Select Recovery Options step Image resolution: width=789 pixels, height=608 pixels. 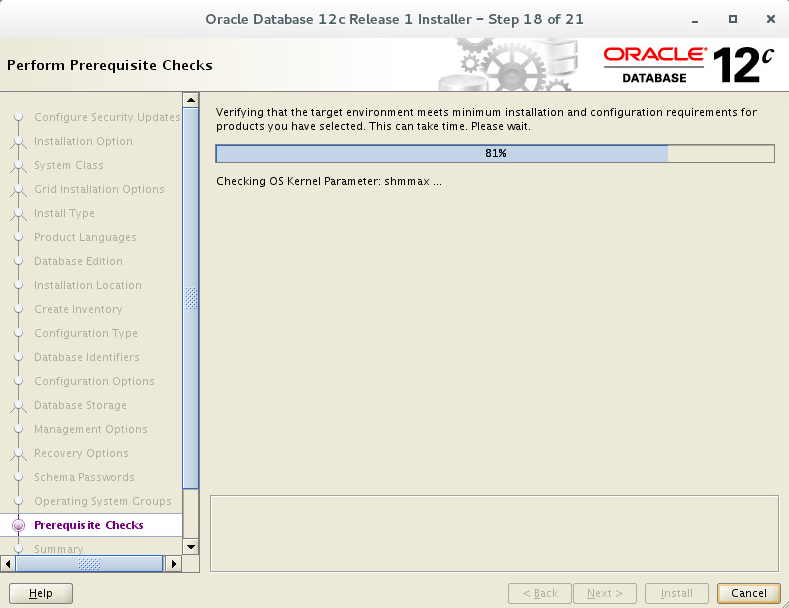pyautogui.click(x=82, y=453)
